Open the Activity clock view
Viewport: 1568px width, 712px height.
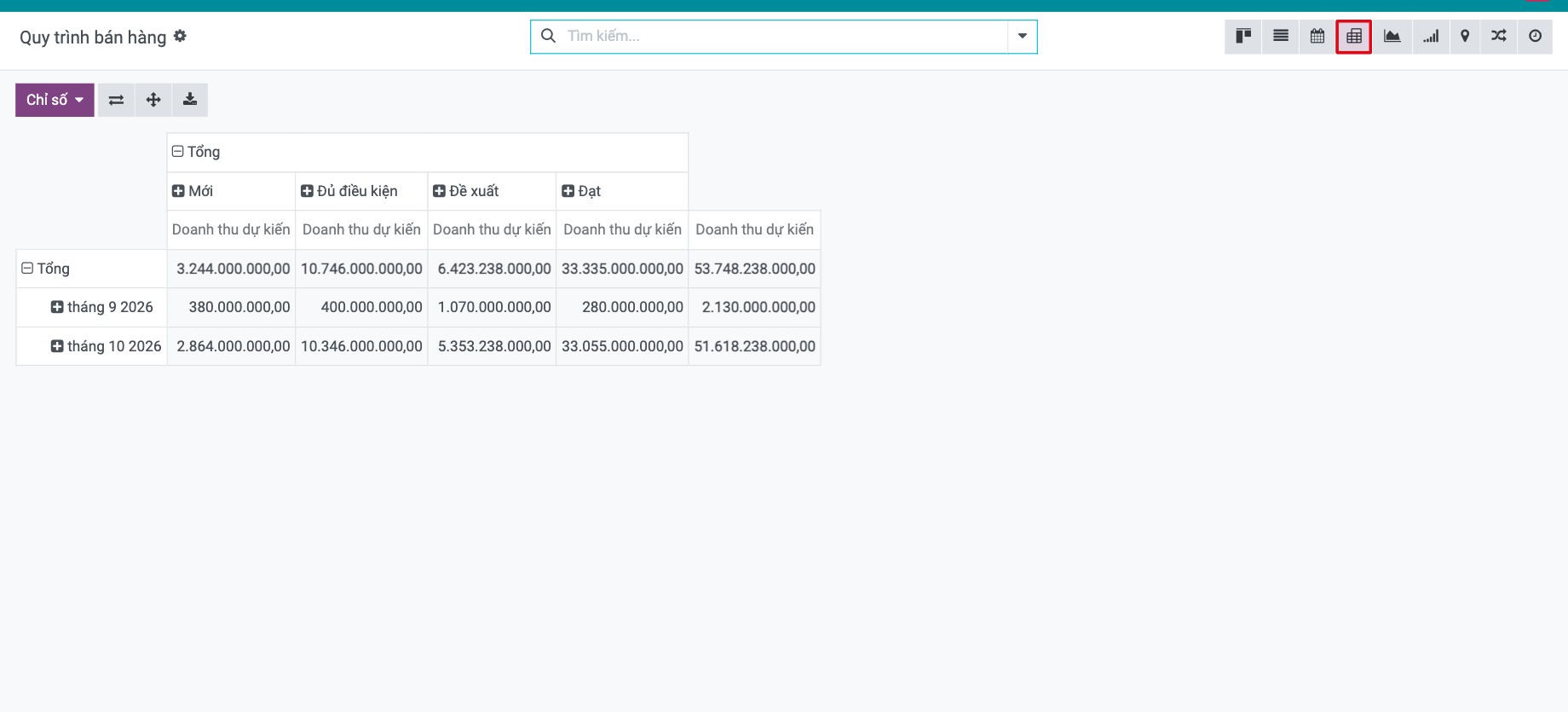click(1535, 37)
